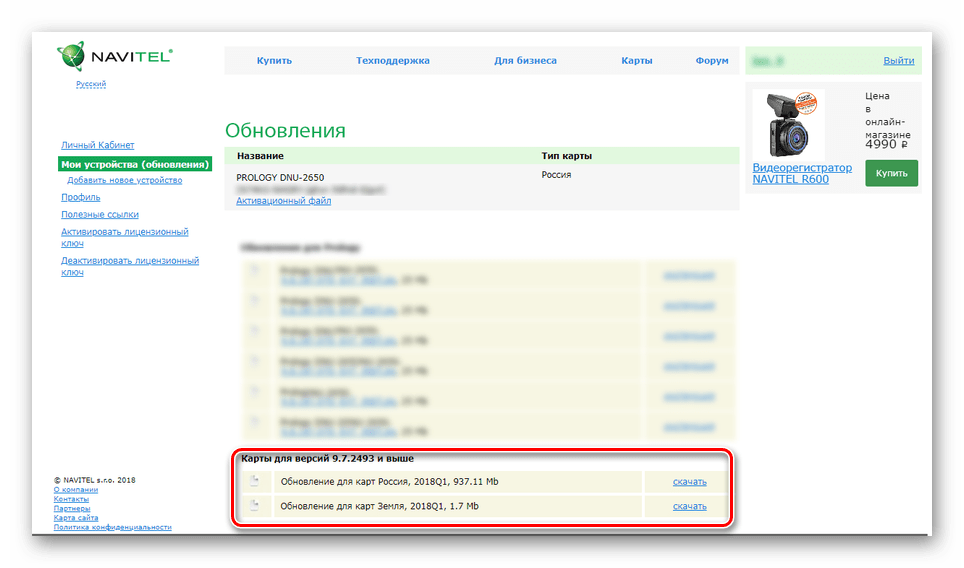The width and height of the screenshot is (964, 568).
Task: Click the file icon beside Россия map update
Action: click(x=255, y=481)
